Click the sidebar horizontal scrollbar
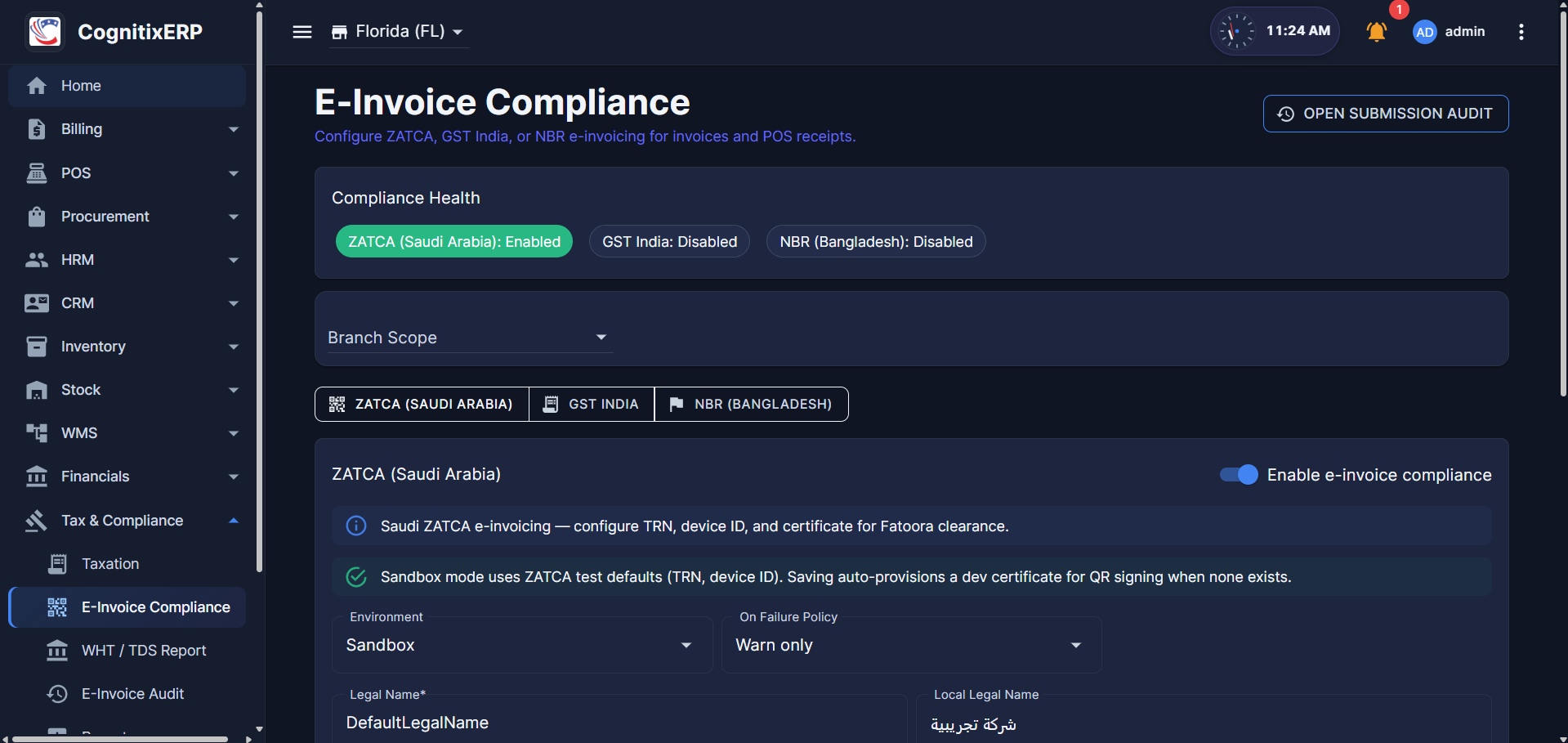The height and width of the screenshot is (743, 1568). (120, 739)
